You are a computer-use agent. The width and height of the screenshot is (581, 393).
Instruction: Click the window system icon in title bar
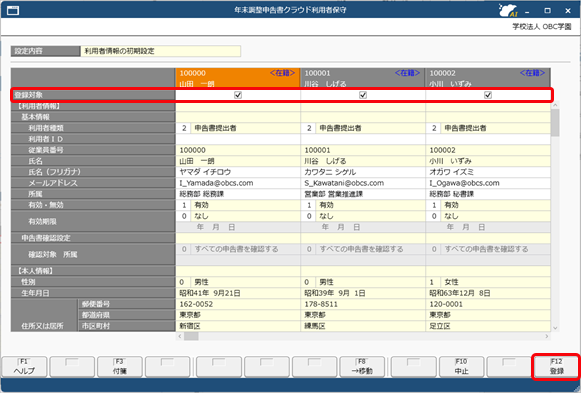click(13, 10)
